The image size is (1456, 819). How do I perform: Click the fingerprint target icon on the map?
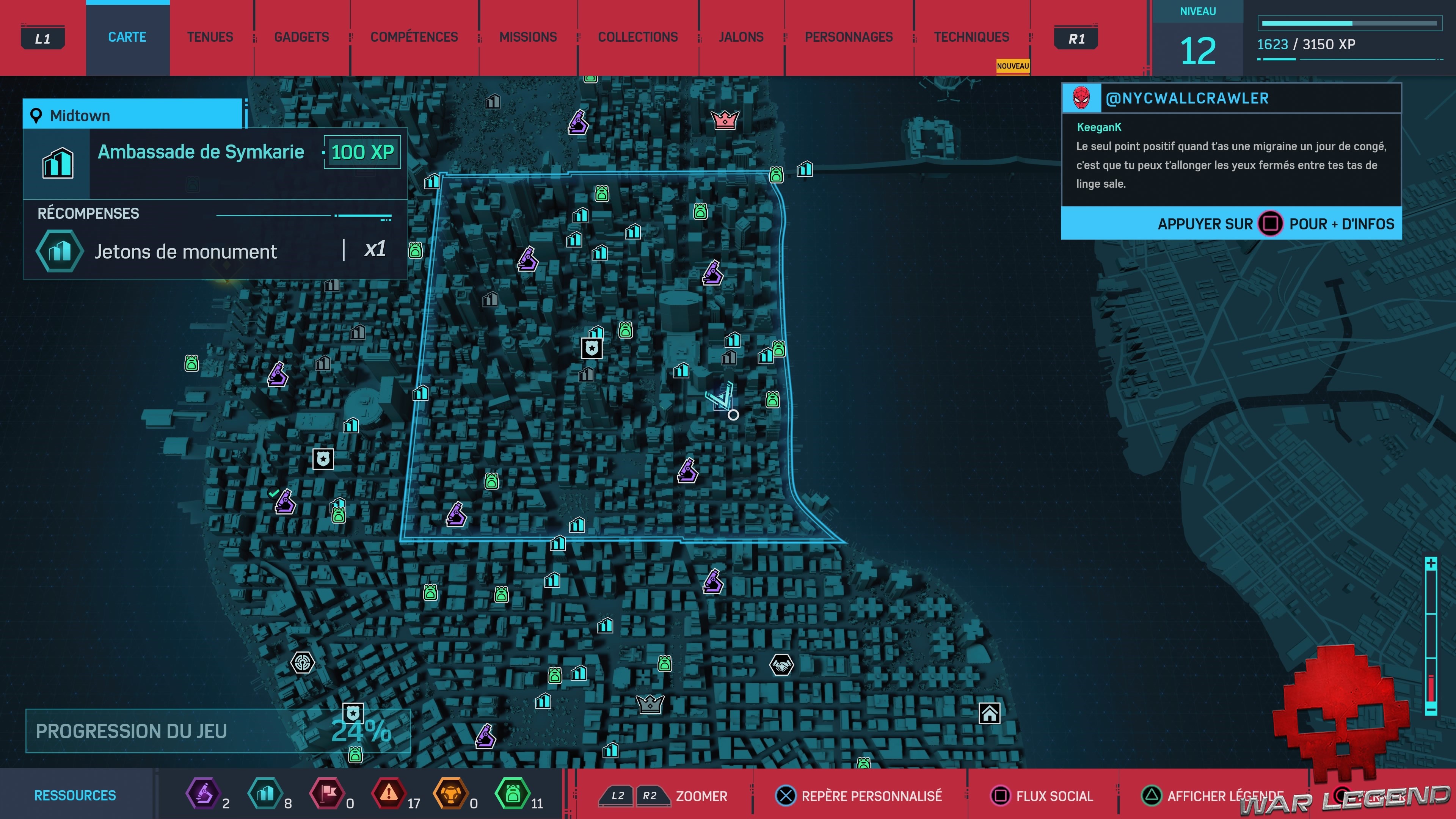pos(303,662)
